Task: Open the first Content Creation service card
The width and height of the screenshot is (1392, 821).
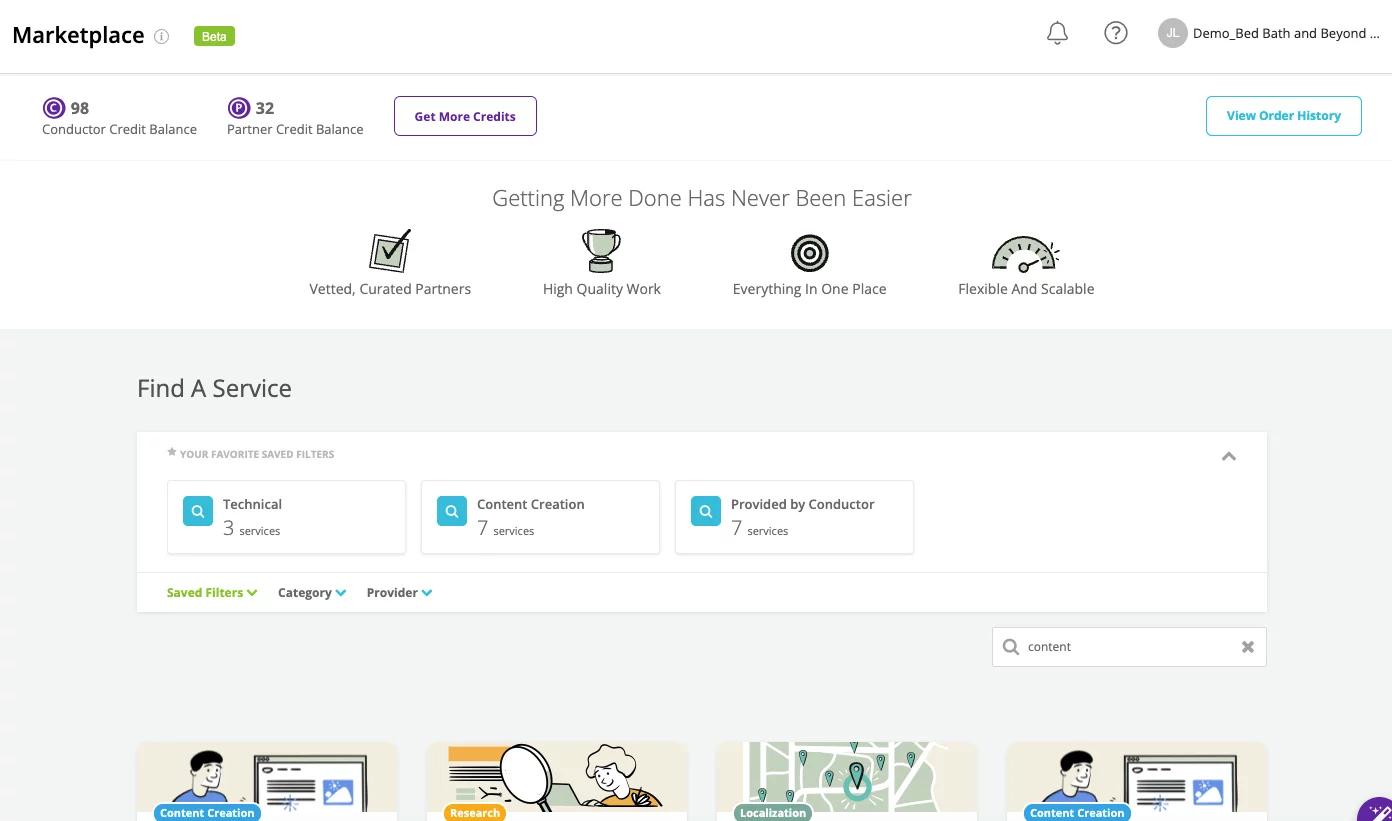Action: click(267, 781)
